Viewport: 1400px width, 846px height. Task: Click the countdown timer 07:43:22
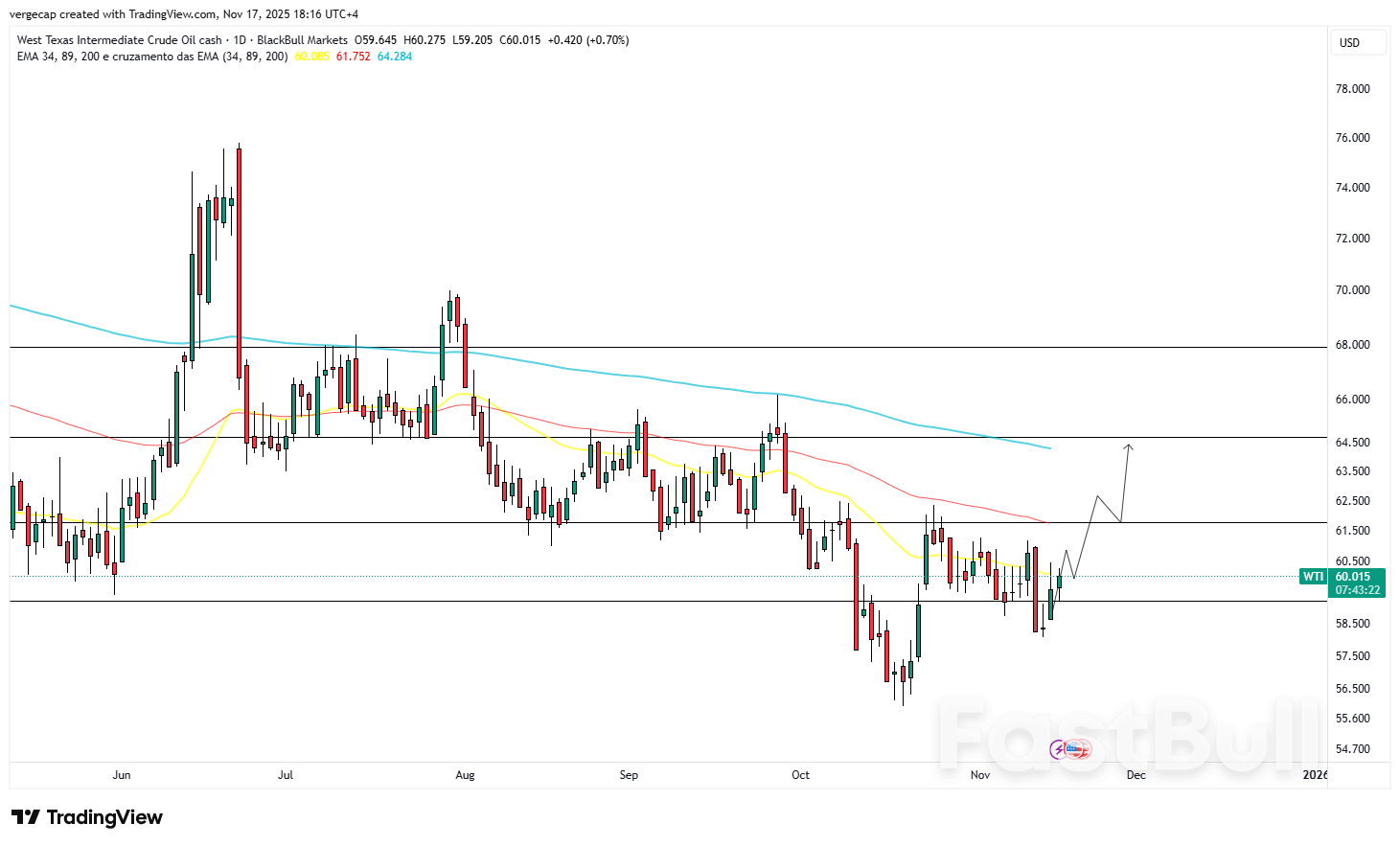[1357, 590]
